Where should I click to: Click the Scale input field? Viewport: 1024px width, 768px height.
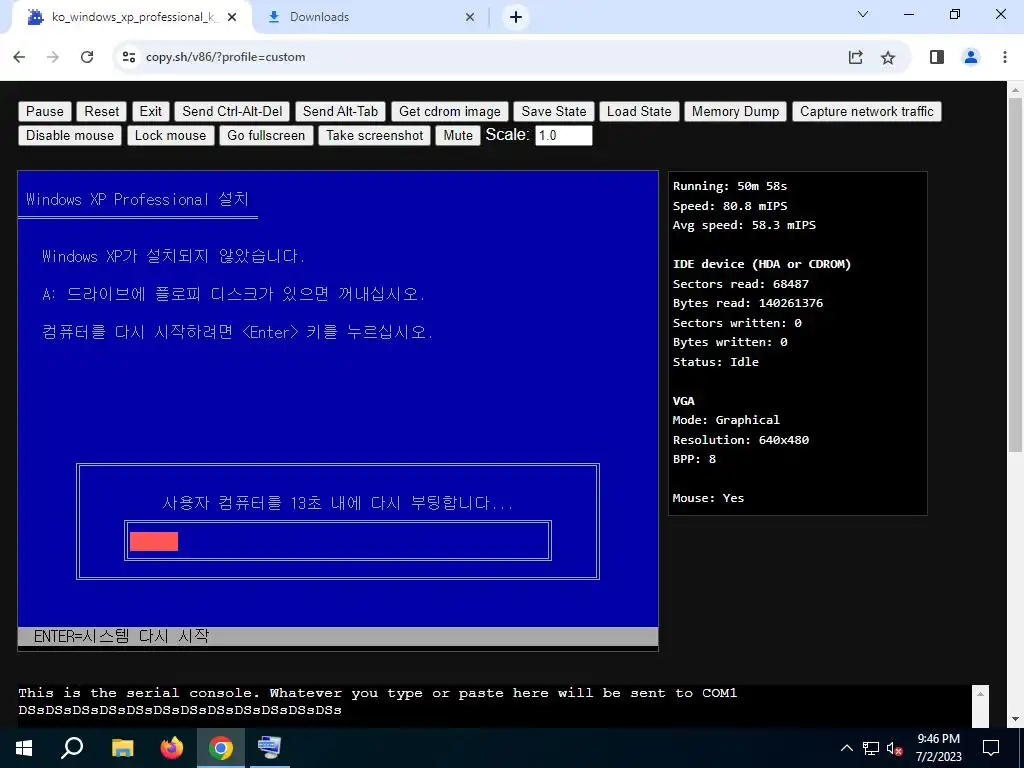pos(564,135)
